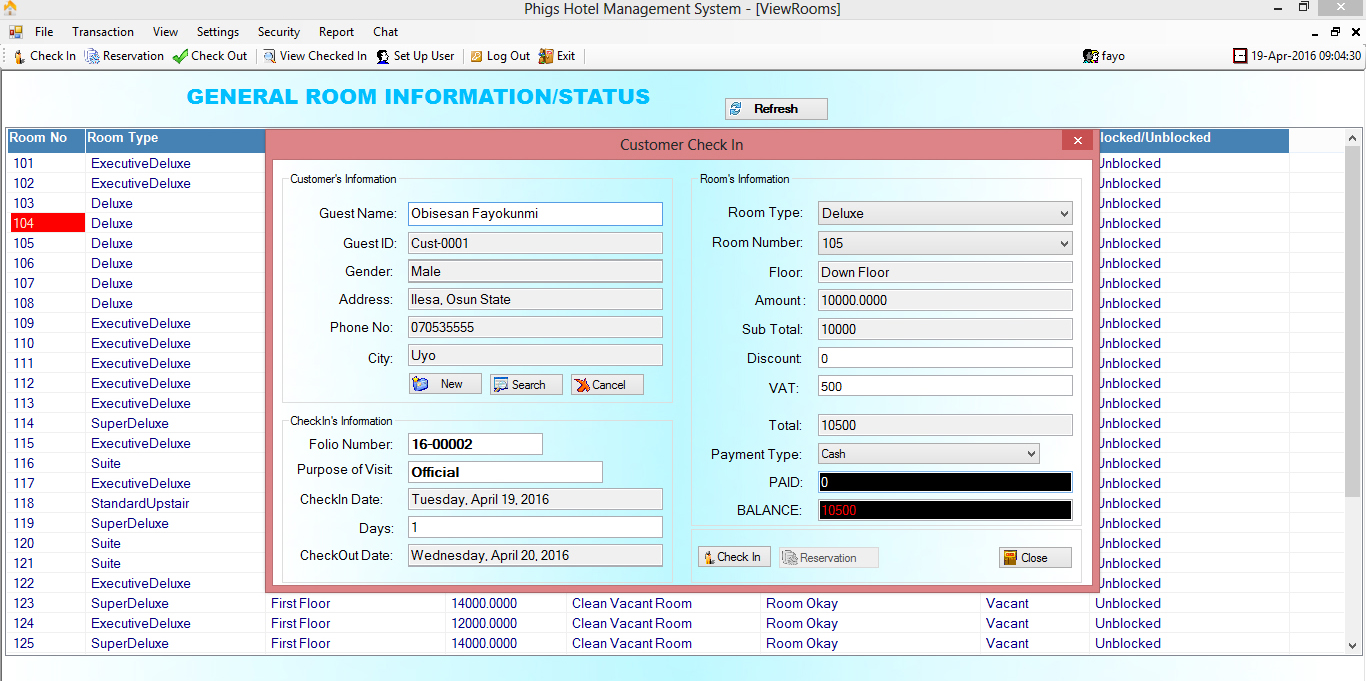Open the Security menu
This screenshot has width=1366, height=681.
(x=279, y=32)
